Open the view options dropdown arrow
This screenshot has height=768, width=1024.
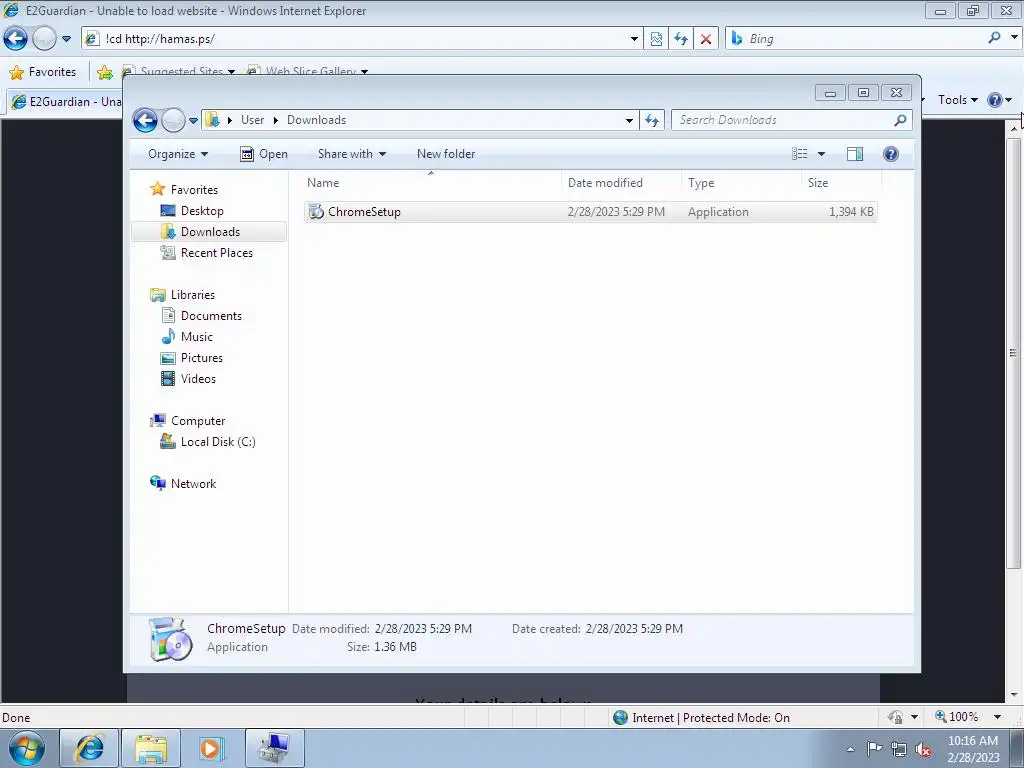click(822, 154)
